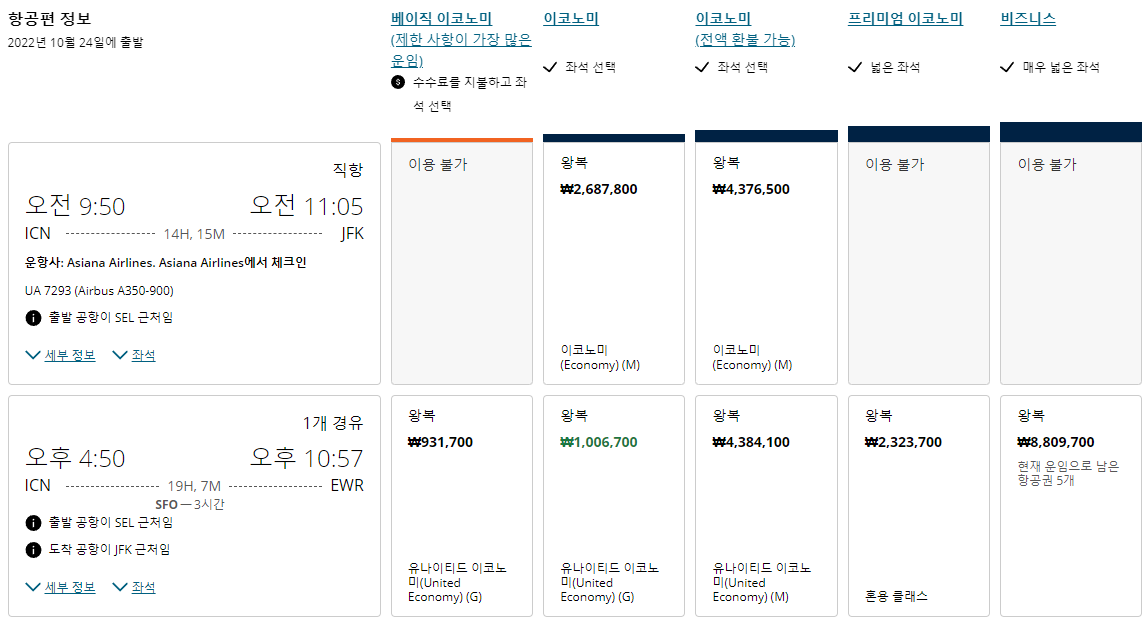Screen dimensions: 1146x623
Task: Click checkmark icon beside 매우 넓은 좌석
Action: 1006,68
